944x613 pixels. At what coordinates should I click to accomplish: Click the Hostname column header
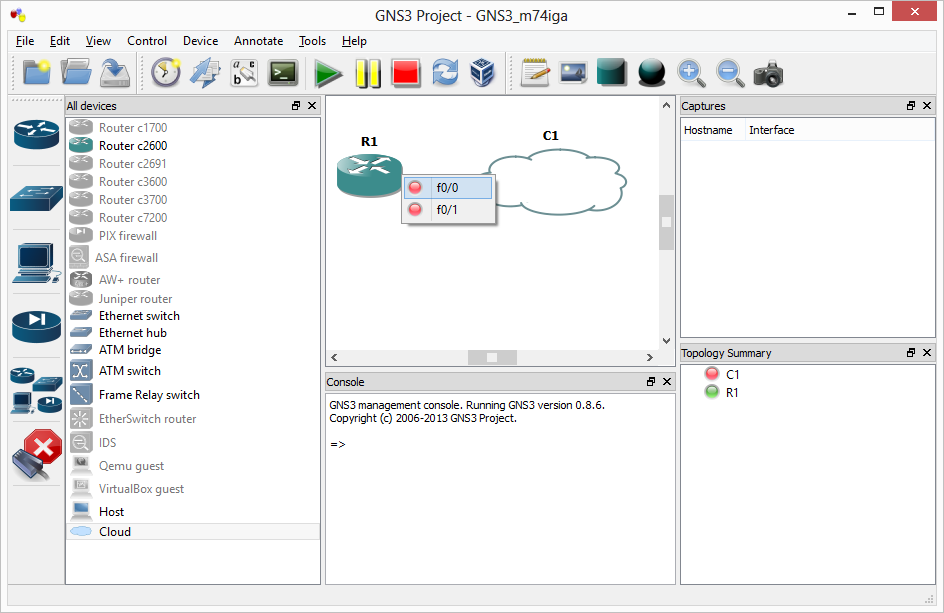tap(713, 130)
